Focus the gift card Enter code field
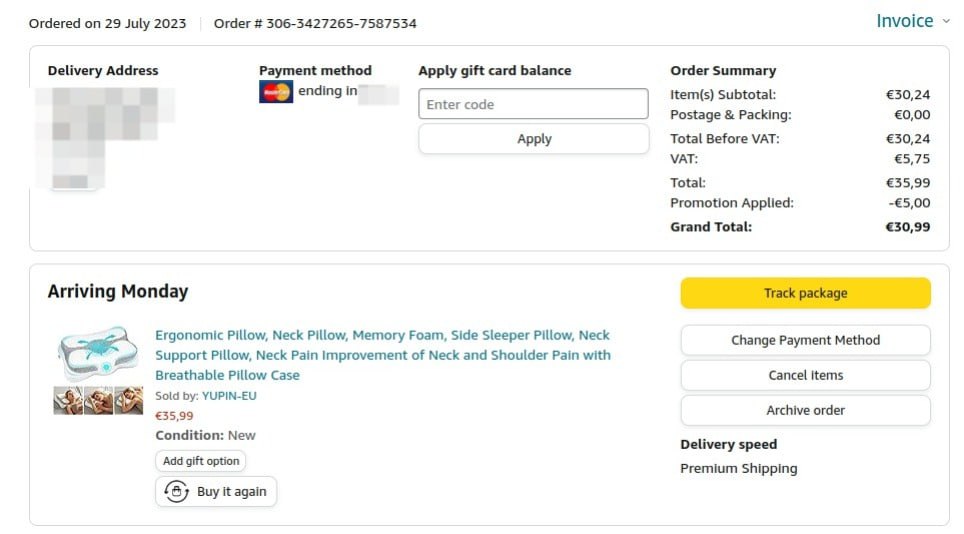The height and width of the screenshot is (534, 964). (533, 104)
